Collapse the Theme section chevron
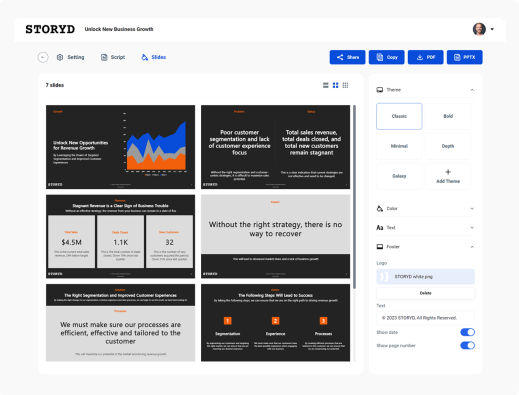 point(472,90)
